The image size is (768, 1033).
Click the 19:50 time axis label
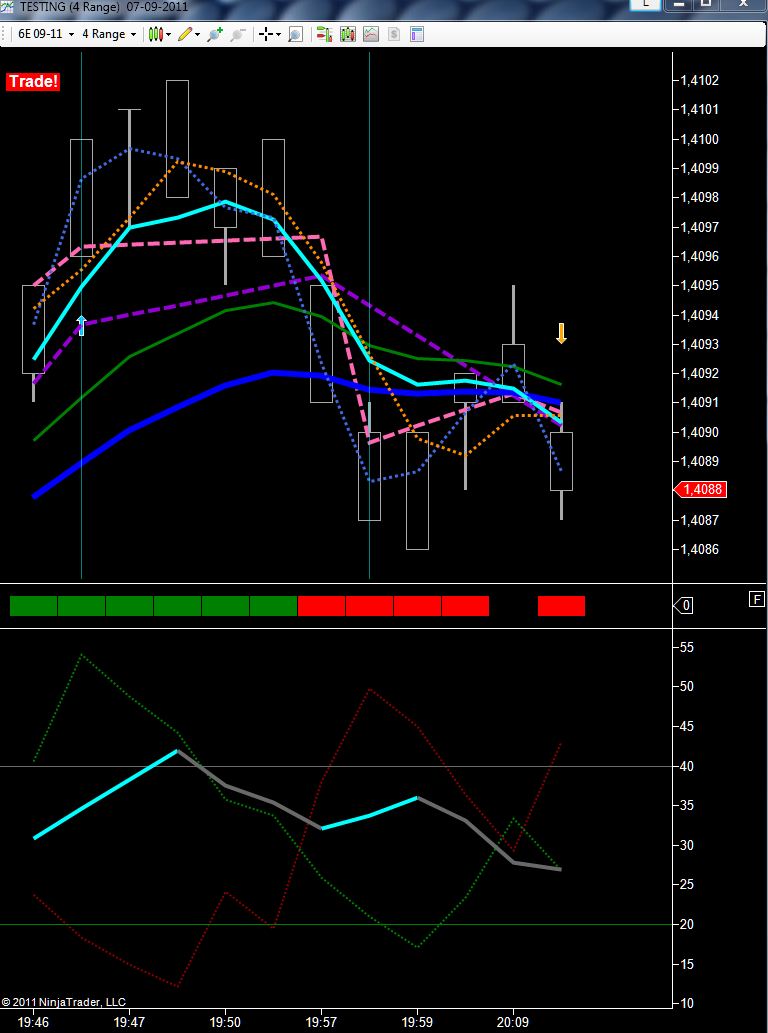tap(225, 1022)
